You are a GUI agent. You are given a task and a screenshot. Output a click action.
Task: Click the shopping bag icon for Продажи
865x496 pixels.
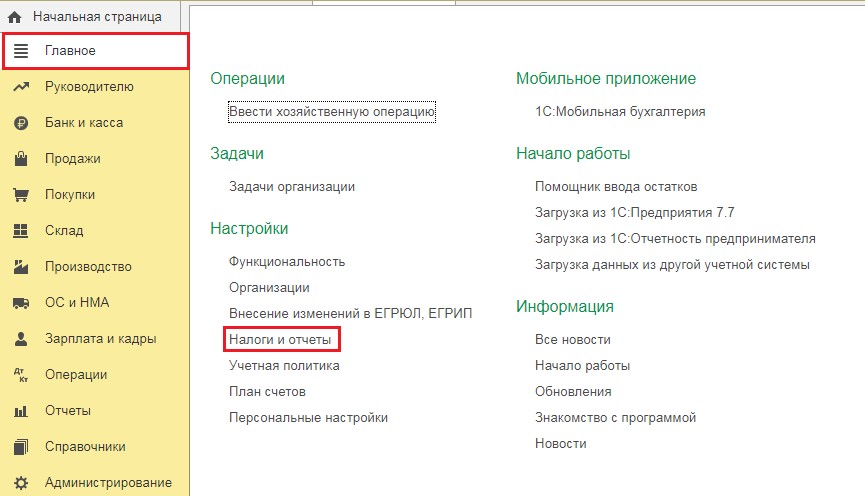(x=21, y=158)
